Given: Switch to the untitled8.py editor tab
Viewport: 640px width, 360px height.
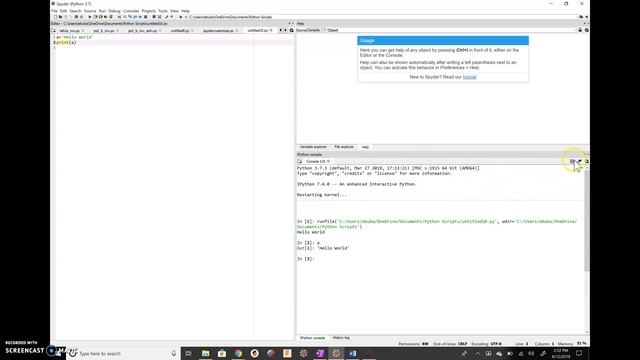Looking at the screenshot, I should 180,31.
